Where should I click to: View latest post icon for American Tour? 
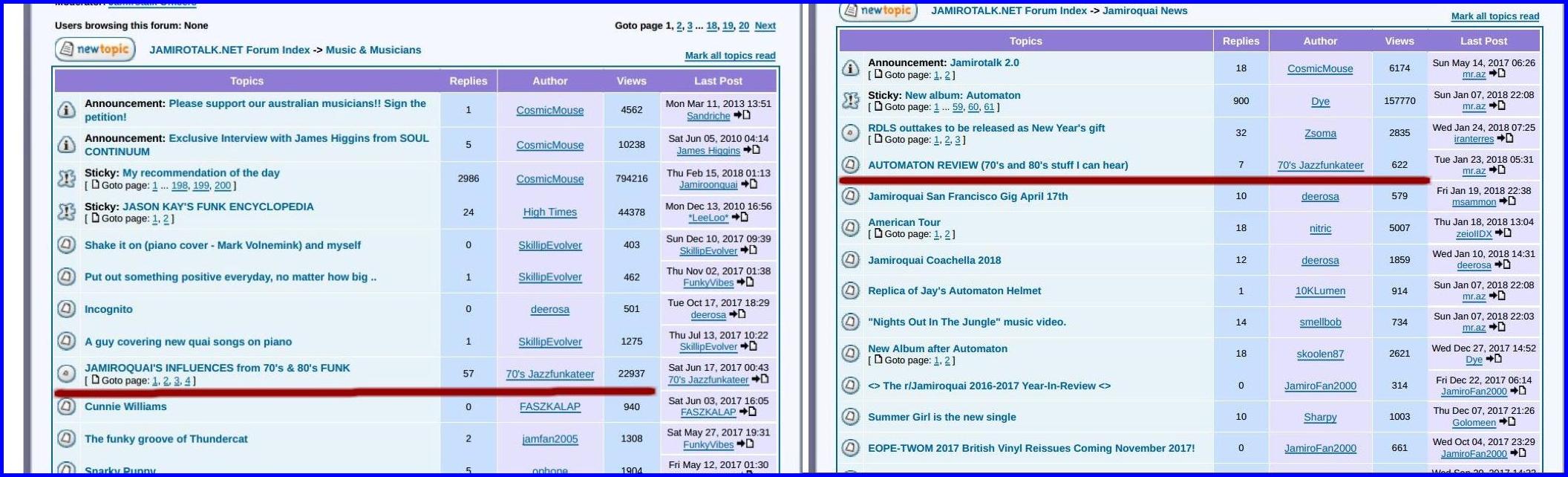[1503, 233]
